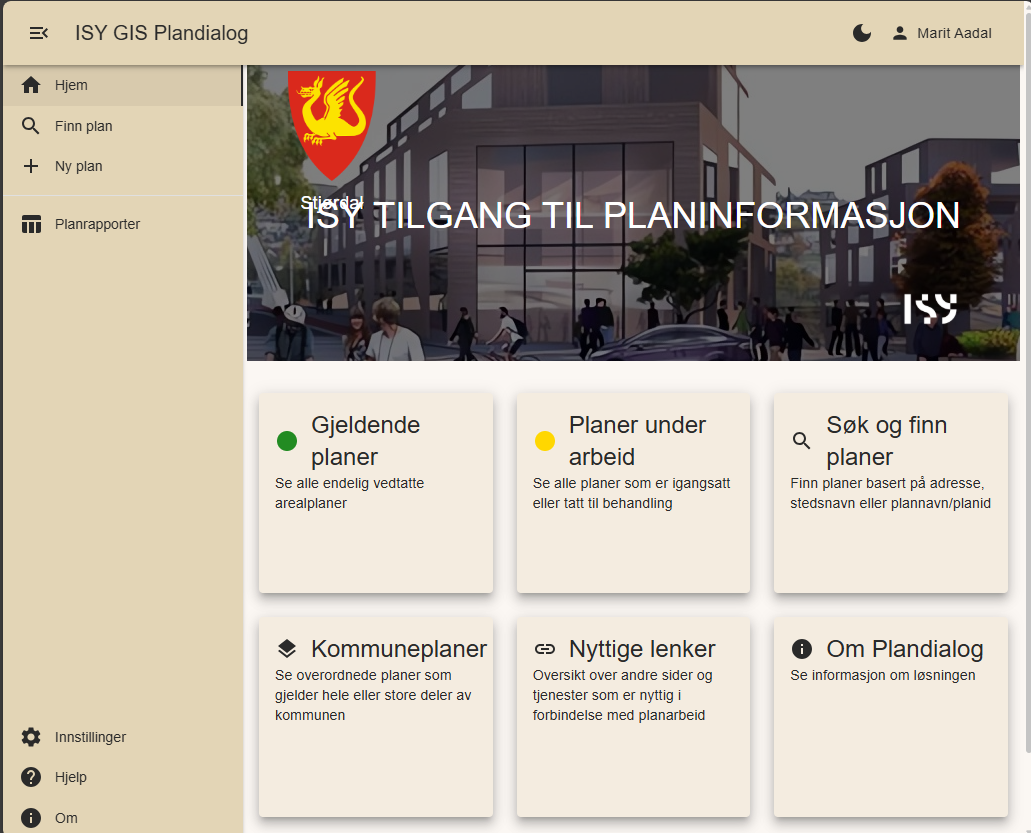Click the plus icon for Ny plan
The height and width of the screenshot is (833, 1031).
click(31, 166)
